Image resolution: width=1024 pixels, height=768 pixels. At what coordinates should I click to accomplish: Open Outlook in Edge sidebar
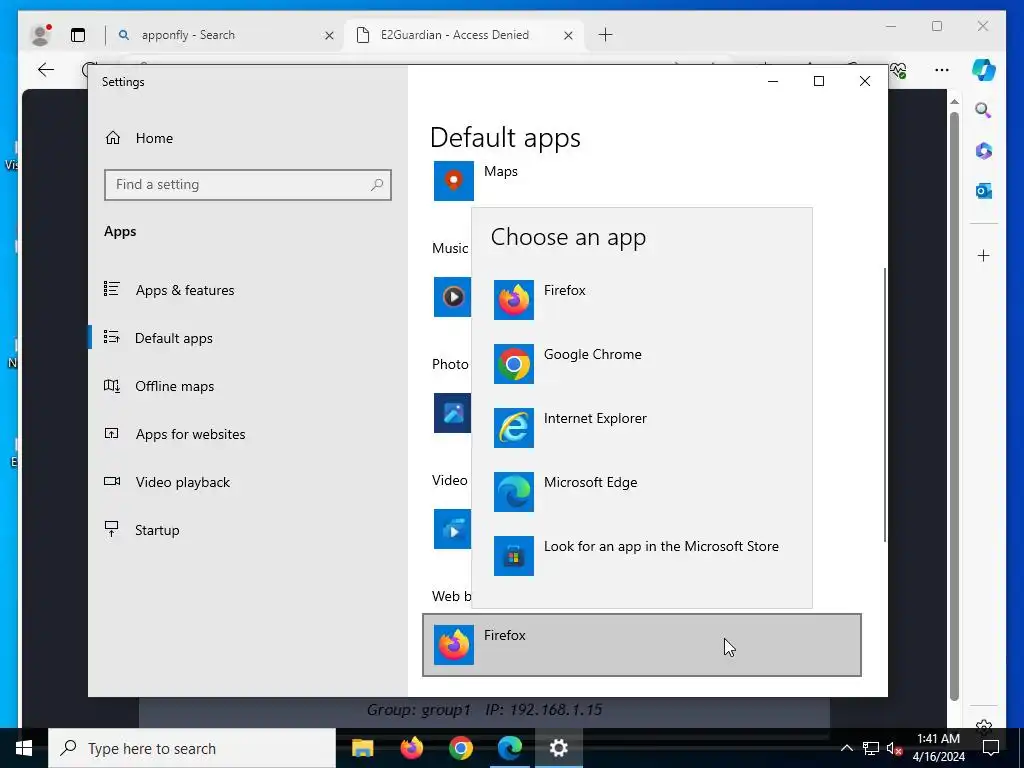coord(984,191)
